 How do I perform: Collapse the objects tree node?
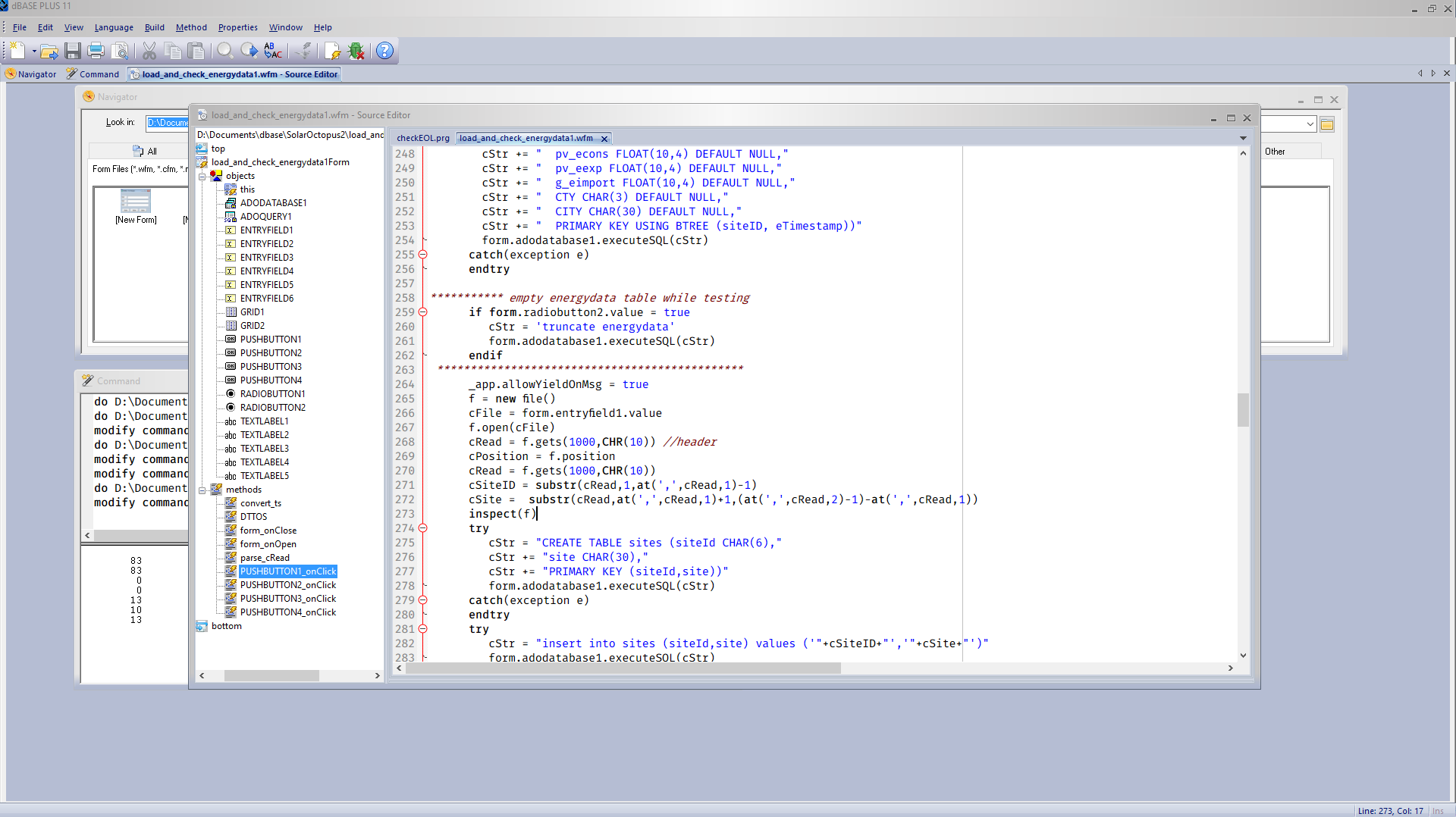pyautogui.click(x=202, y=176)
